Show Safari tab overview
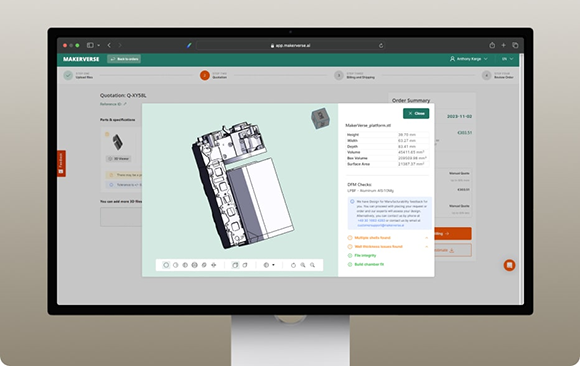 (x=515, y=45)
